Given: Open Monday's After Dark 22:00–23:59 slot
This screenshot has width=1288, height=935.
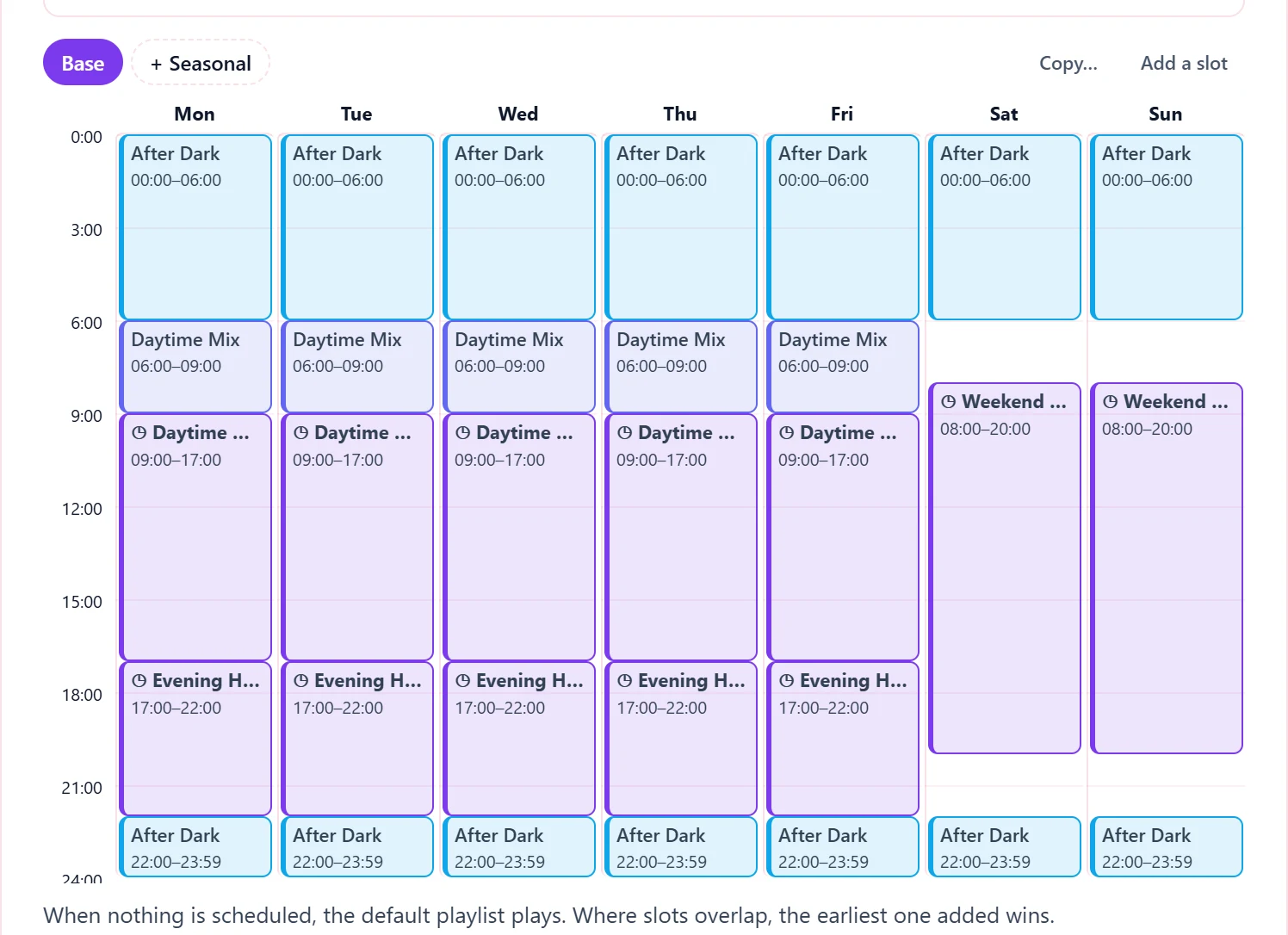Looking at the screenshot, I should click(195, 847).
